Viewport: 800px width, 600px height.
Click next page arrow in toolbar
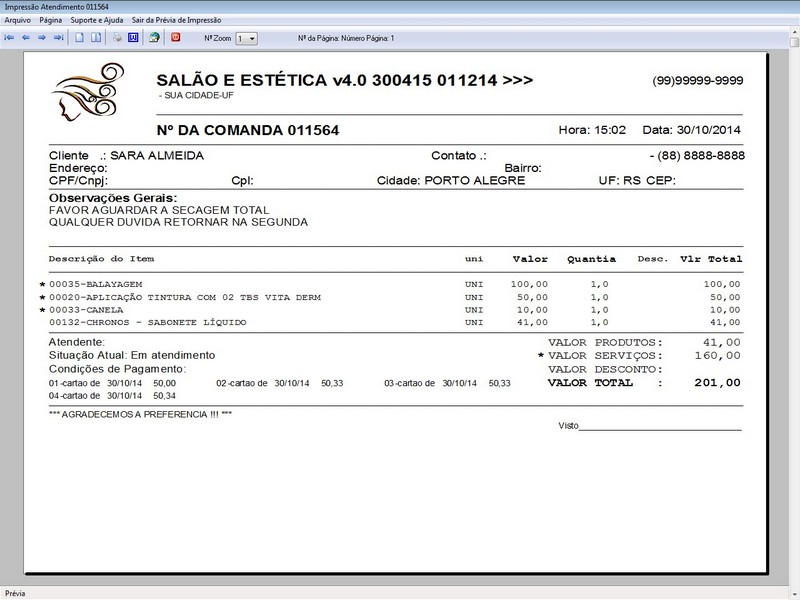(42, 38)
